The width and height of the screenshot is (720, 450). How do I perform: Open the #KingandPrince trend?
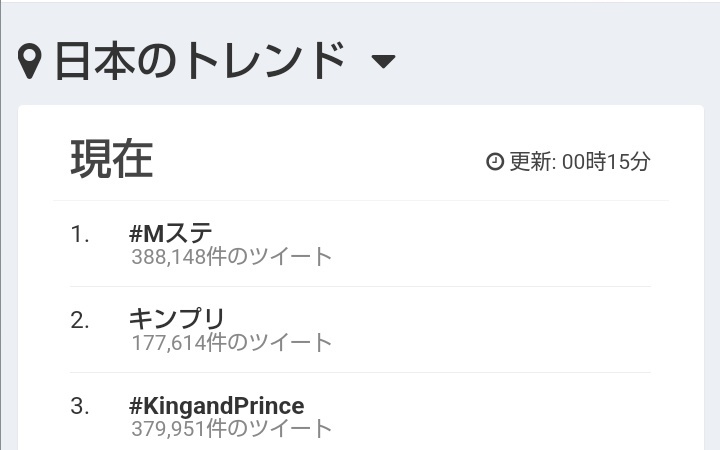pyautogui.click(x=217, y=406)
